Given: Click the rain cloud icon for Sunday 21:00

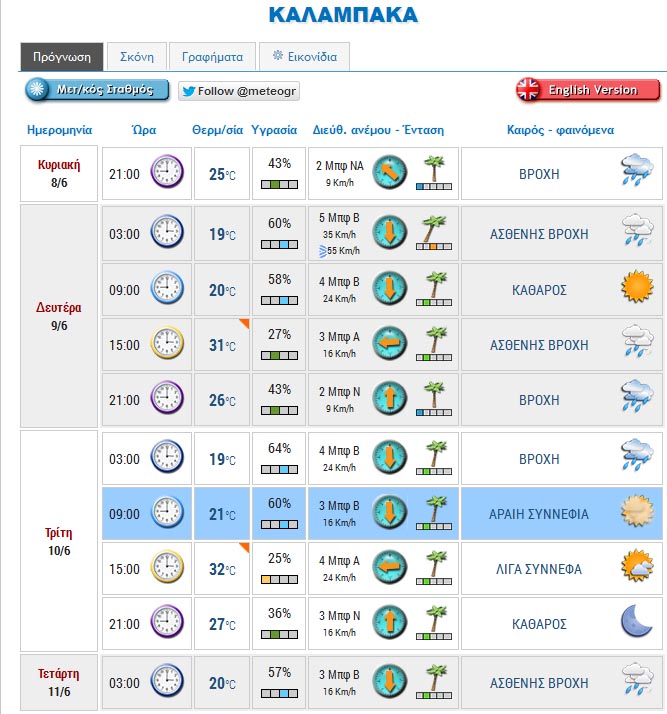Looking at the screenshot, I should click(x=635, y=173).
